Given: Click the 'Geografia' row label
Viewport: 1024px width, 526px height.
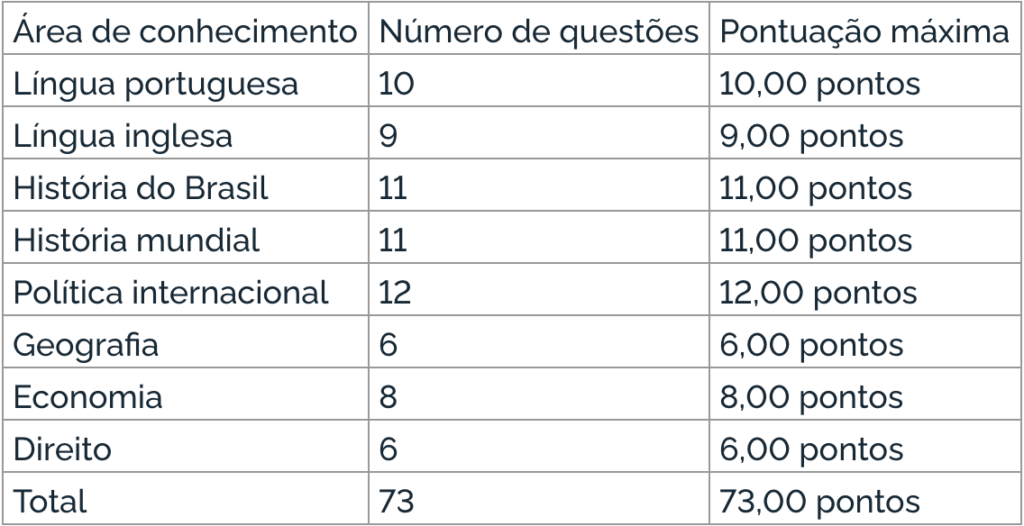Looking at the screenshot, I should [185, 342].
